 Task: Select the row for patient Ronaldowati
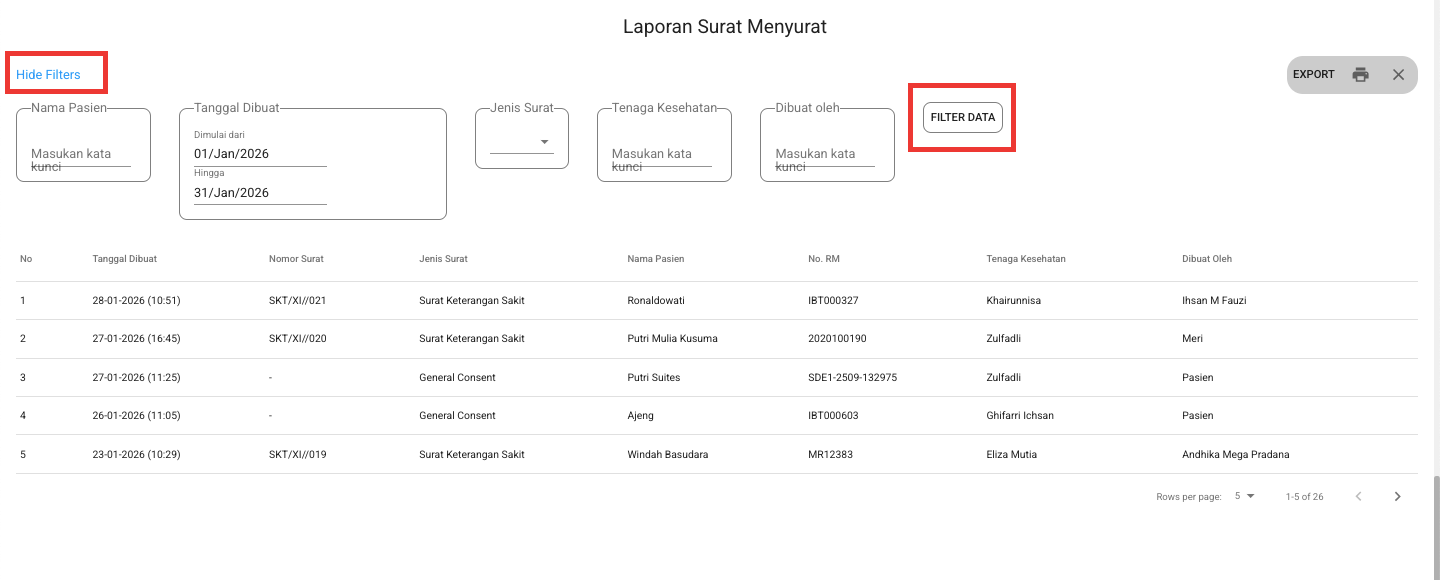click(x=656, y=300)
